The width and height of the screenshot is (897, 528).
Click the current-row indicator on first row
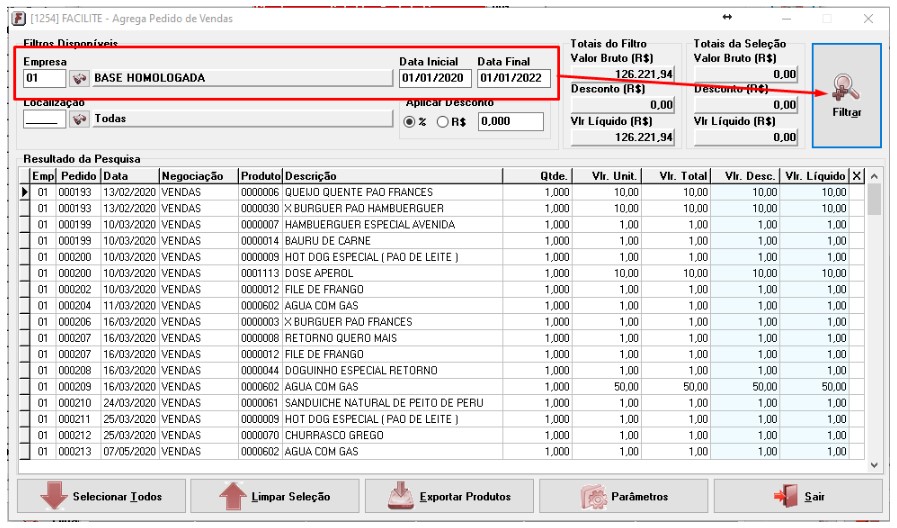point(25,192)
